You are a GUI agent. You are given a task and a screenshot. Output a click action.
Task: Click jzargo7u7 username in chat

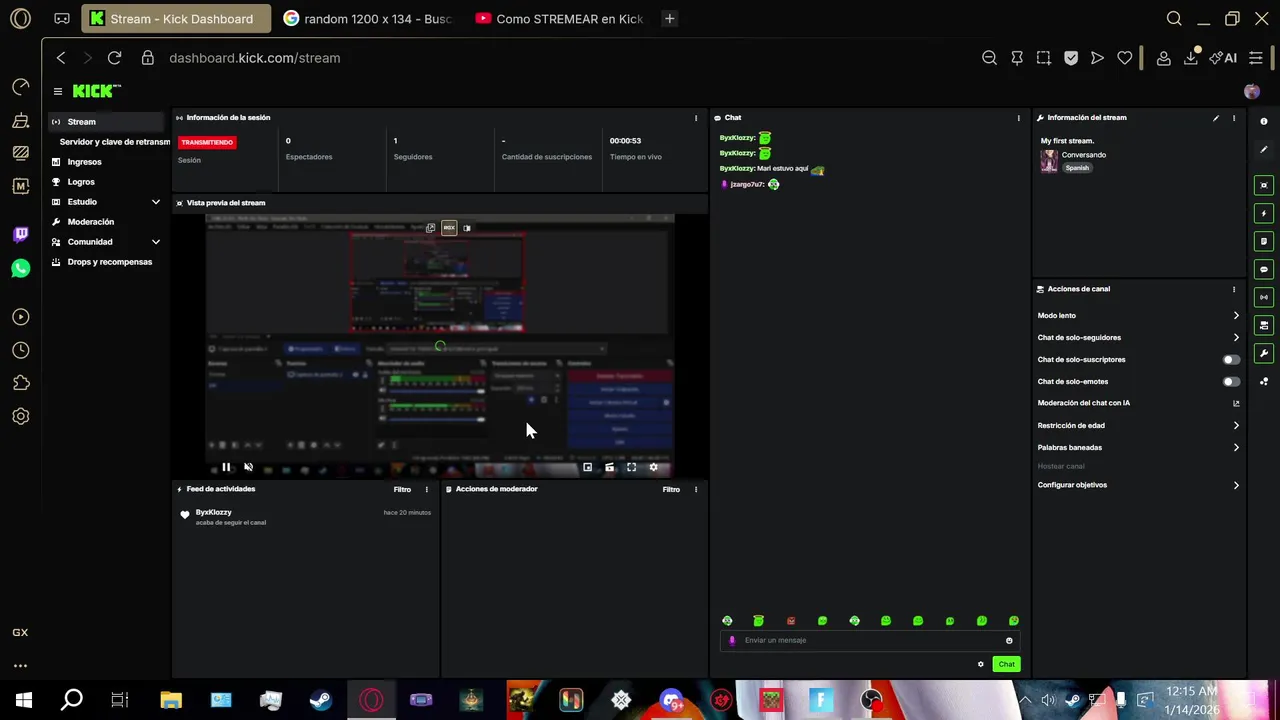[747, 185]
